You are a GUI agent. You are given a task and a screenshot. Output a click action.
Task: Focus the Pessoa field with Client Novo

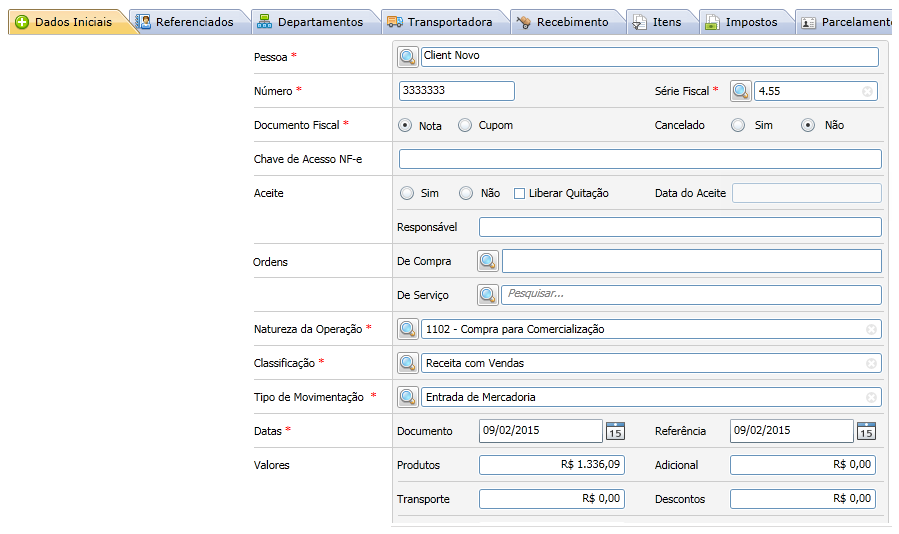[650, 57]
